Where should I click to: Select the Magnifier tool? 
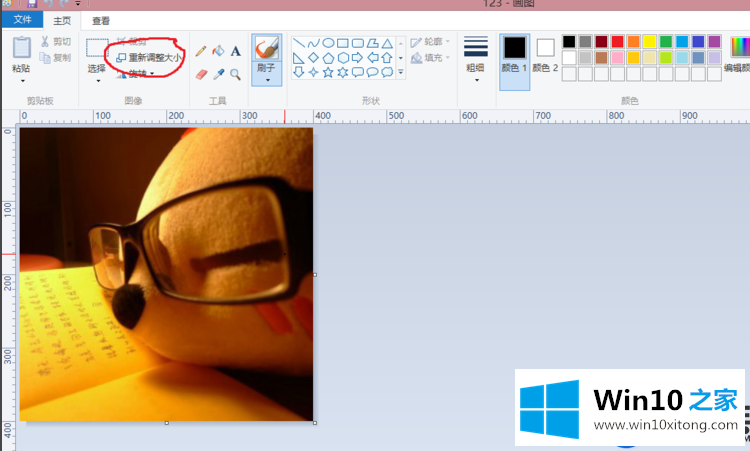235,74
